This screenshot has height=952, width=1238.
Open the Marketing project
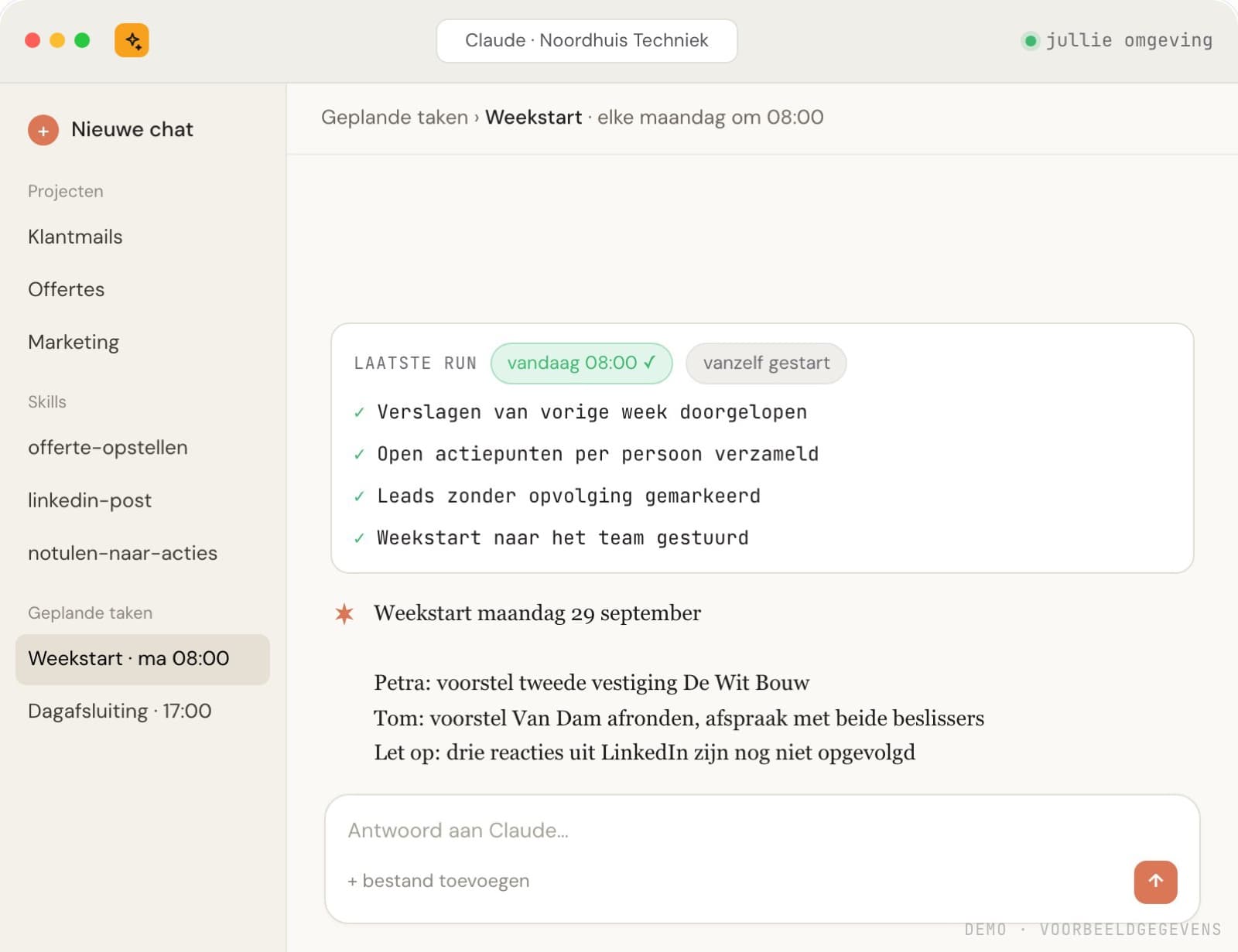coord(74,342)
